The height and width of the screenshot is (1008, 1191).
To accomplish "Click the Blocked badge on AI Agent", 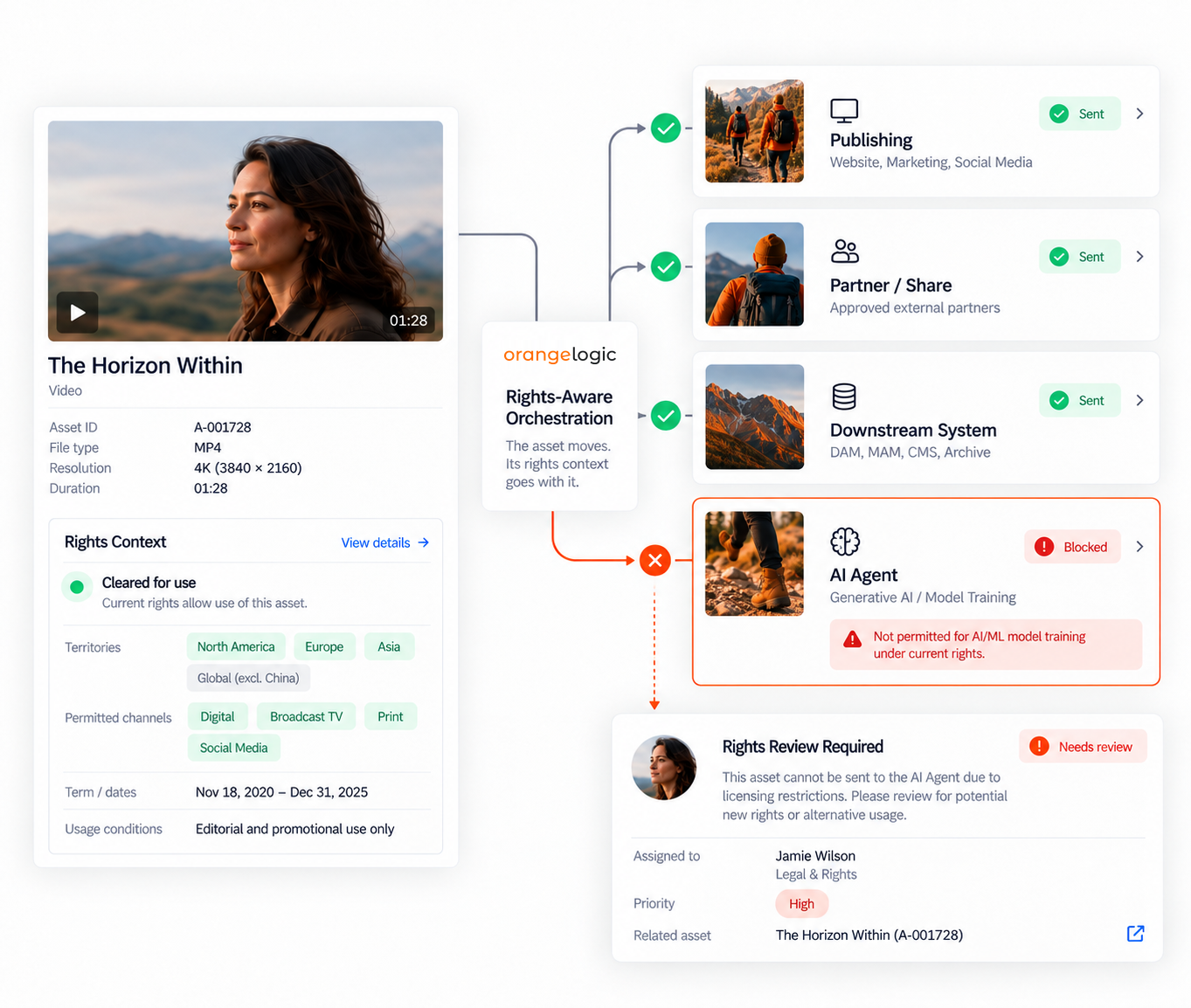I will 1072,547.
